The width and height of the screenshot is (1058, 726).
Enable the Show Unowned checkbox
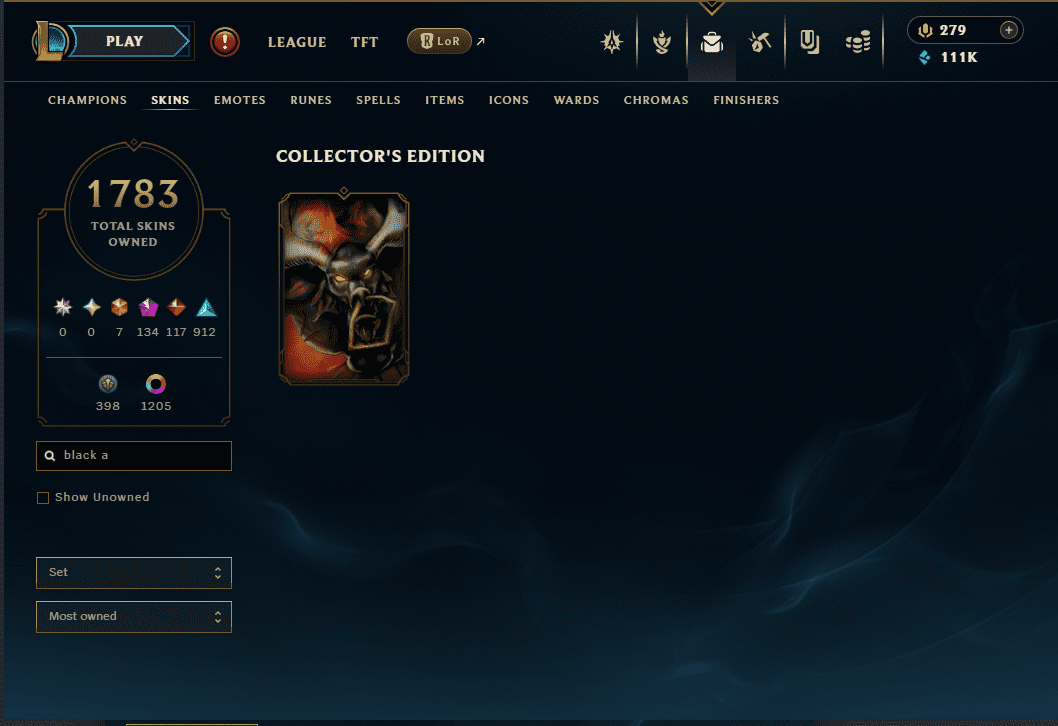pyautogui.click(x=43, y=498)
